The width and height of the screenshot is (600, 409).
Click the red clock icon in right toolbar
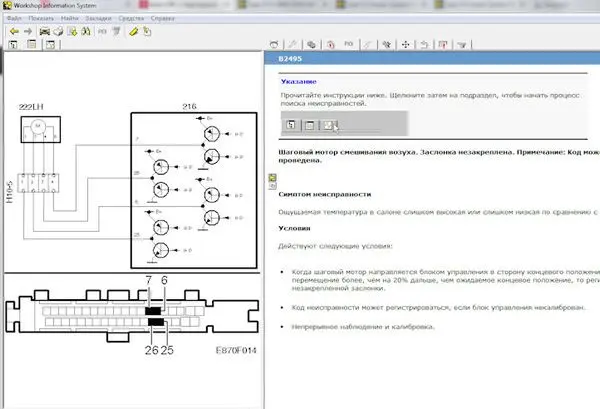pos(331,45)
